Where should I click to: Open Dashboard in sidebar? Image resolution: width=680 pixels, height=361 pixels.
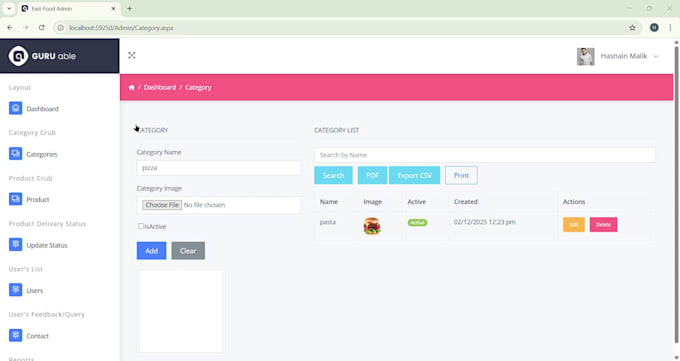click(42, 109)
